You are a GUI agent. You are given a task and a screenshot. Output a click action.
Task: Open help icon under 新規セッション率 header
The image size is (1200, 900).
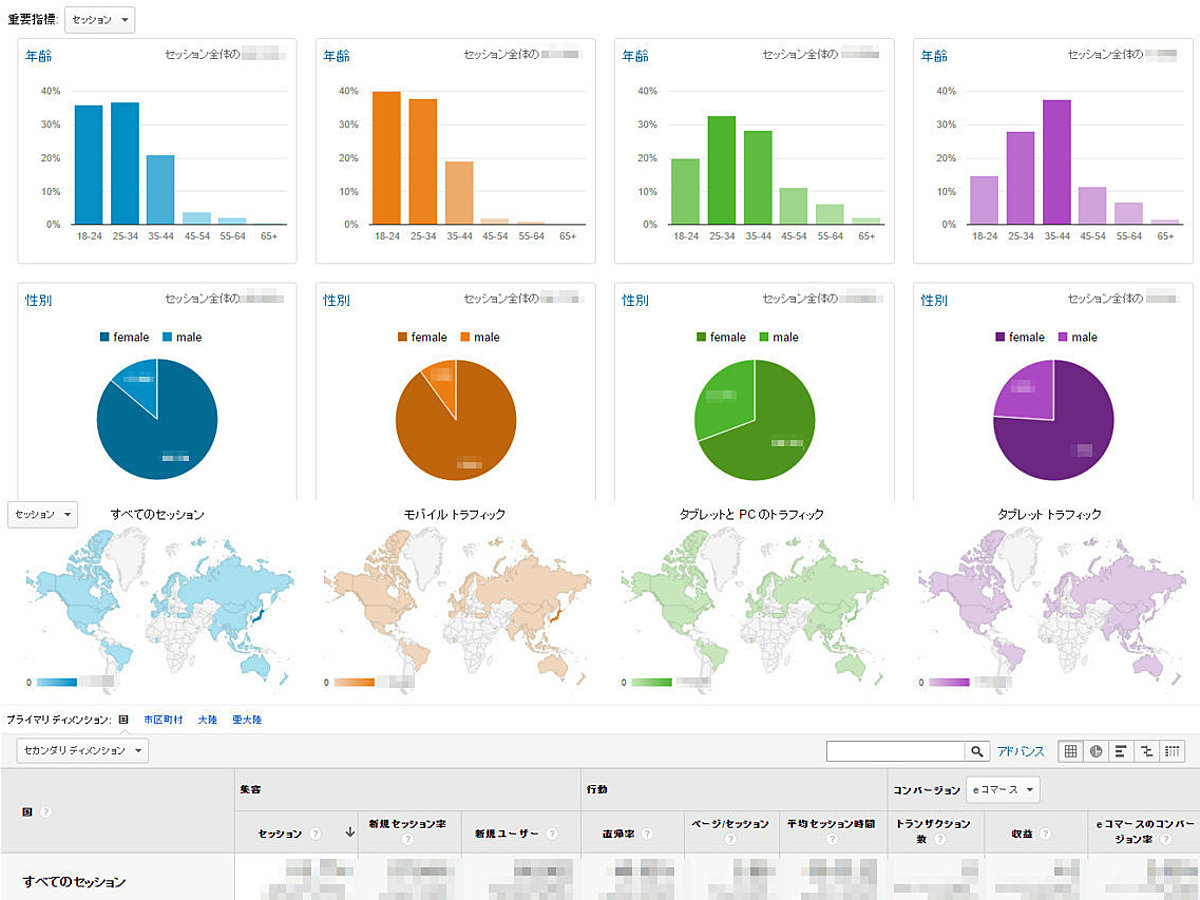pyautogui.click(x=408, y=840)
